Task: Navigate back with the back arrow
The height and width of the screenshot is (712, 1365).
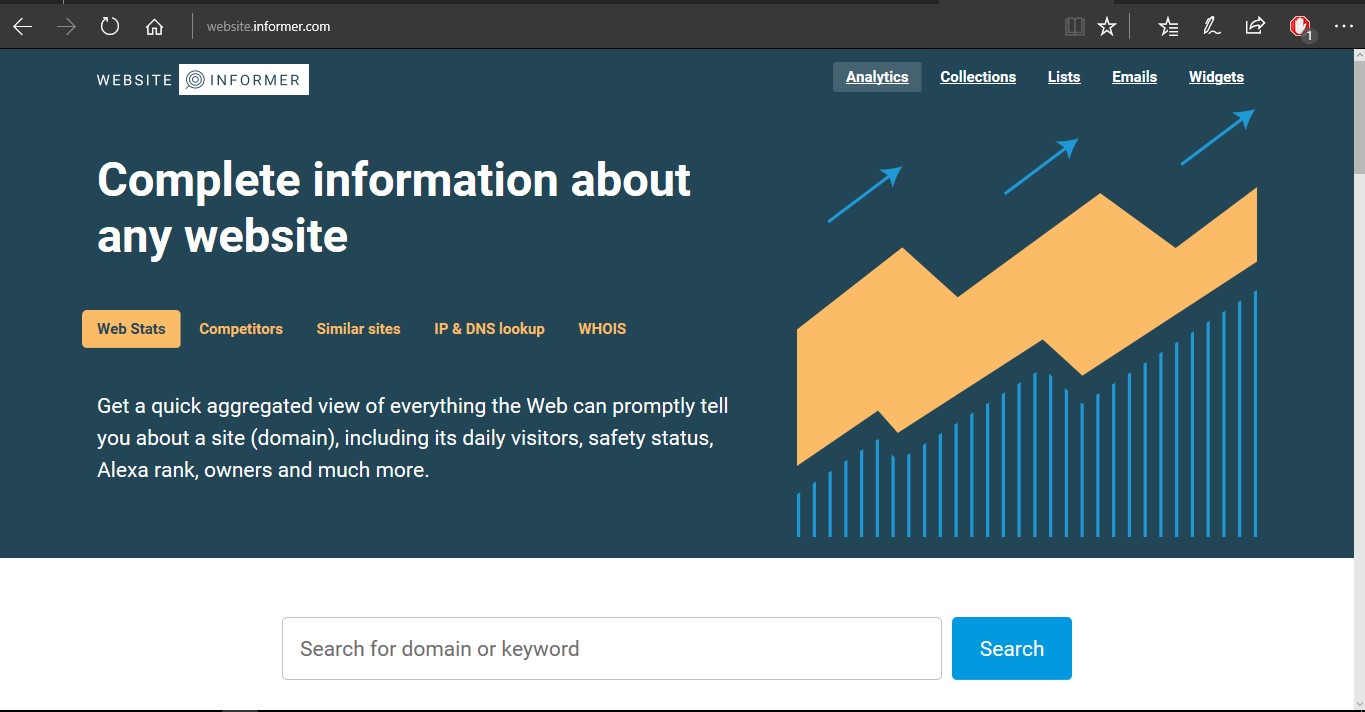Action: tap(21, 26)
